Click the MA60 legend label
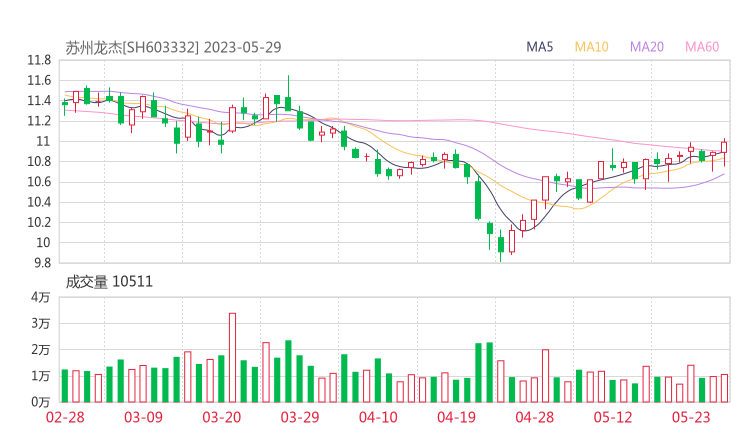 tap(702, 47)
